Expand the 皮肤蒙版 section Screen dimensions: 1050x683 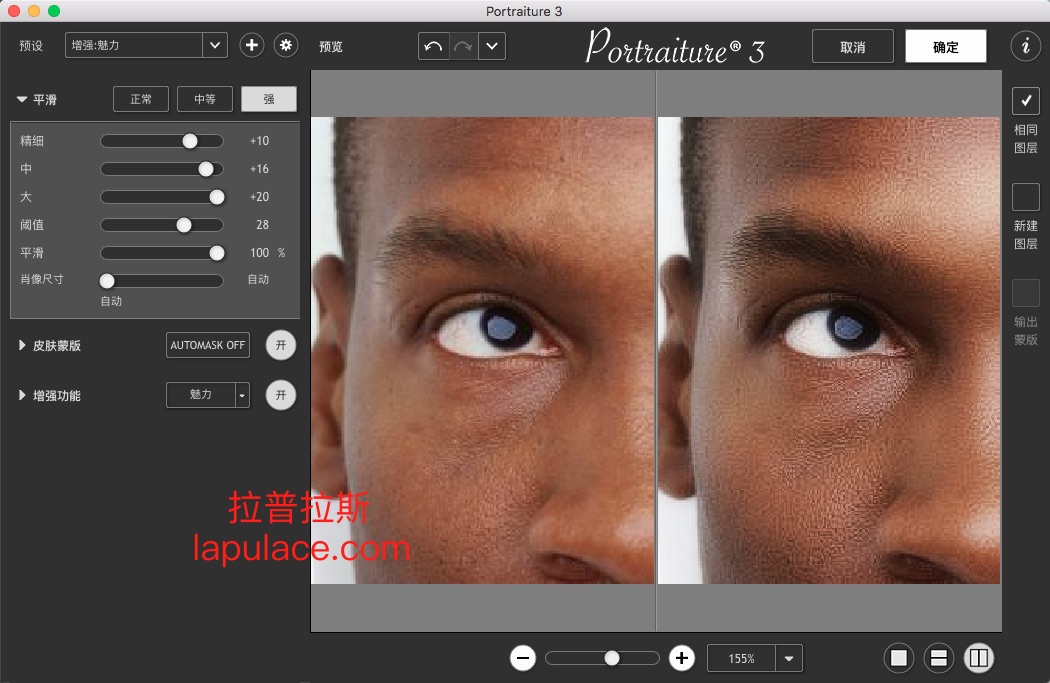[x=23, y=345]
